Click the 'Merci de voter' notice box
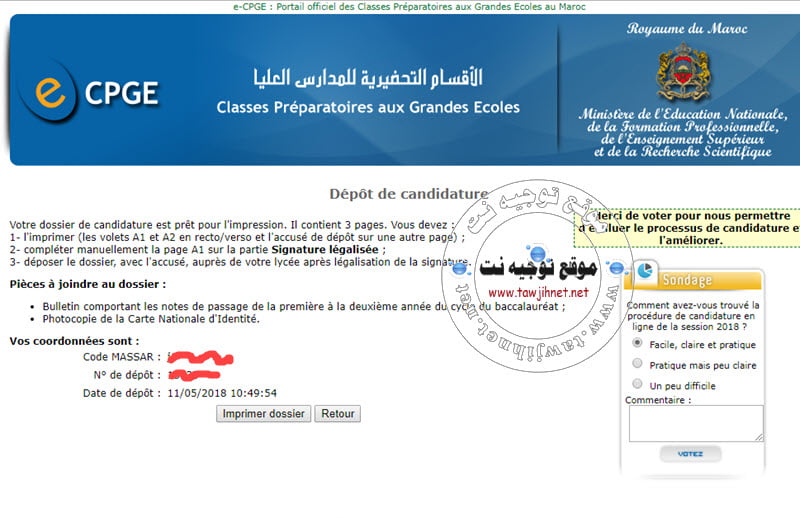Image resolution: width=800 pixels, height=518 pixels. coord(687,228)
